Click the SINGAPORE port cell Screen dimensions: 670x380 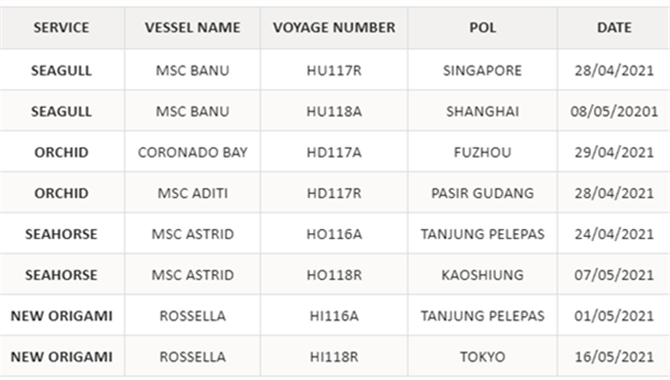(x=482, y=70)
